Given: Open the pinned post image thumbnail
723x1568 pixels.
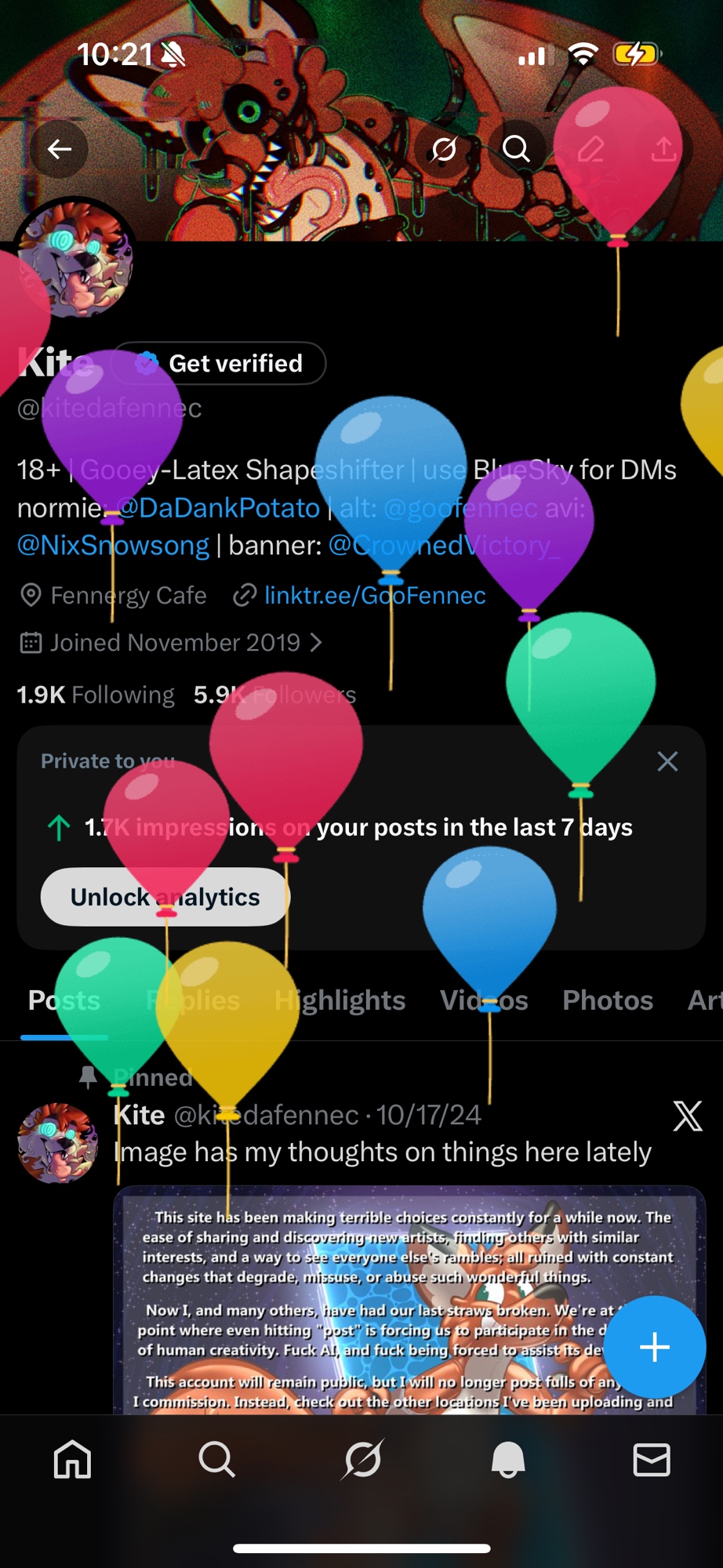Looking at the screenshot, I should click(x=409, y=1300).
